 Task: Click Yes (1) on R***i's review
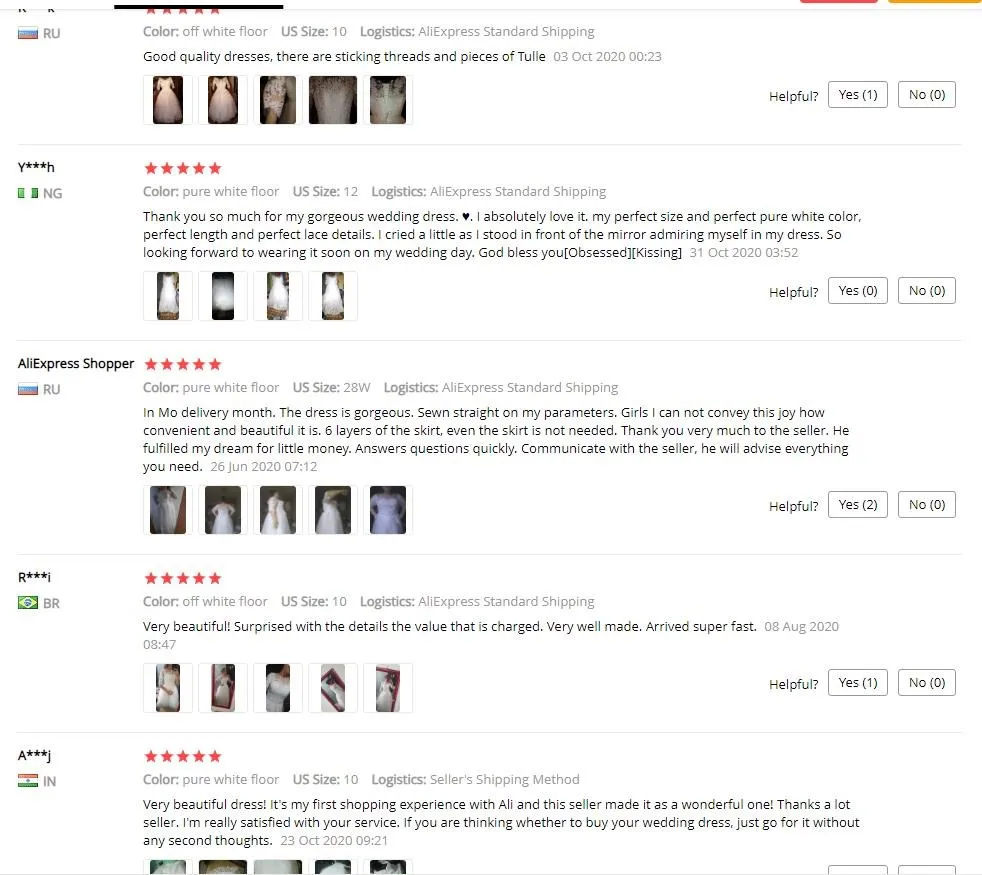pyautogui.click(x=857, y=683)
